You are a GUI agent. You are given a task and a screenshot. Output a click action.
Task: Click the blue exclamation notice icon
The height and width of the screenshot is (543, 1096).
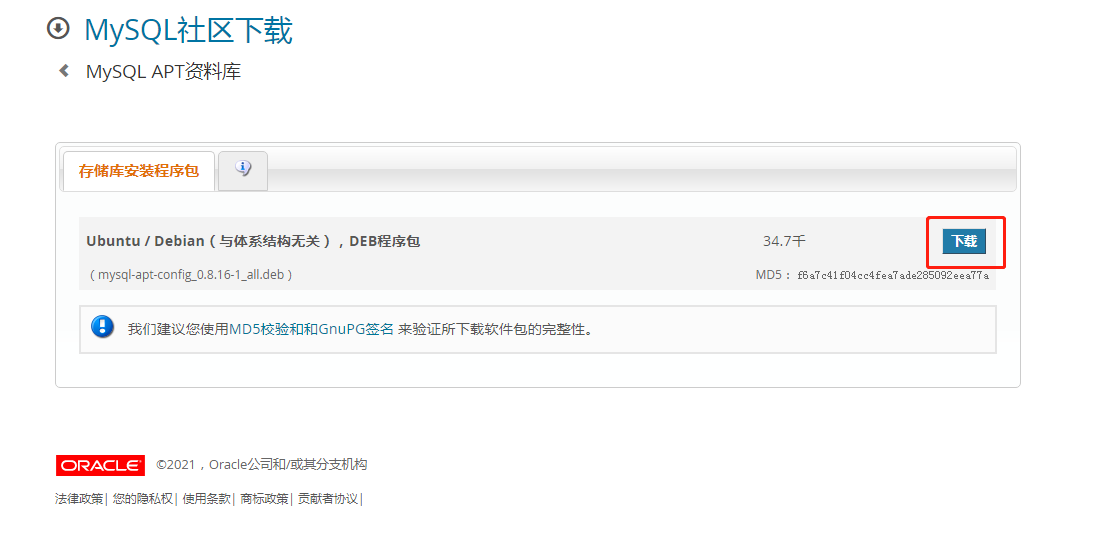tap(102, 326)
